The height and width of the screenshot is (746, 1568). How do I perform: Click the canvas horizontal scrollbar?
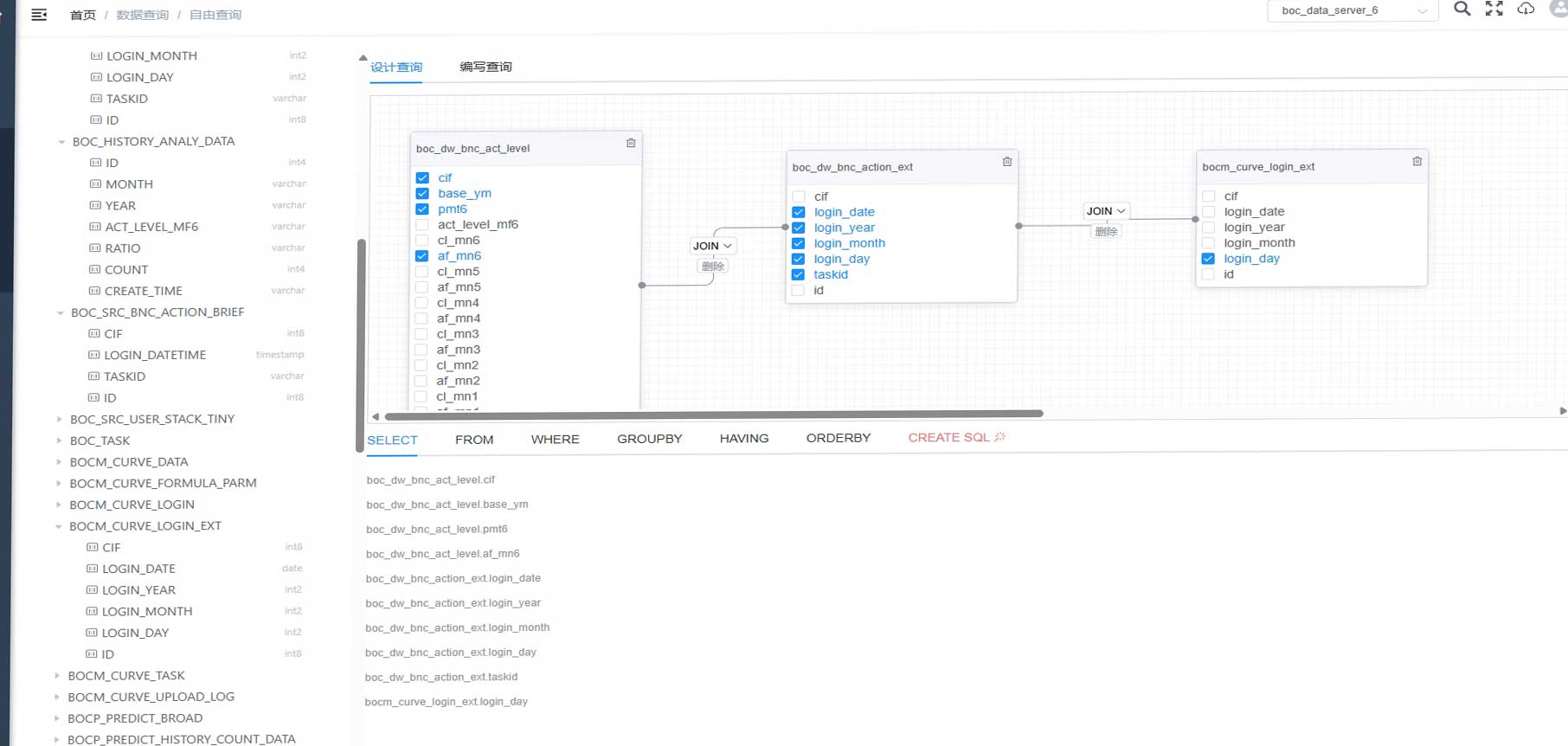pyautogui.click(x=714, y=415)
